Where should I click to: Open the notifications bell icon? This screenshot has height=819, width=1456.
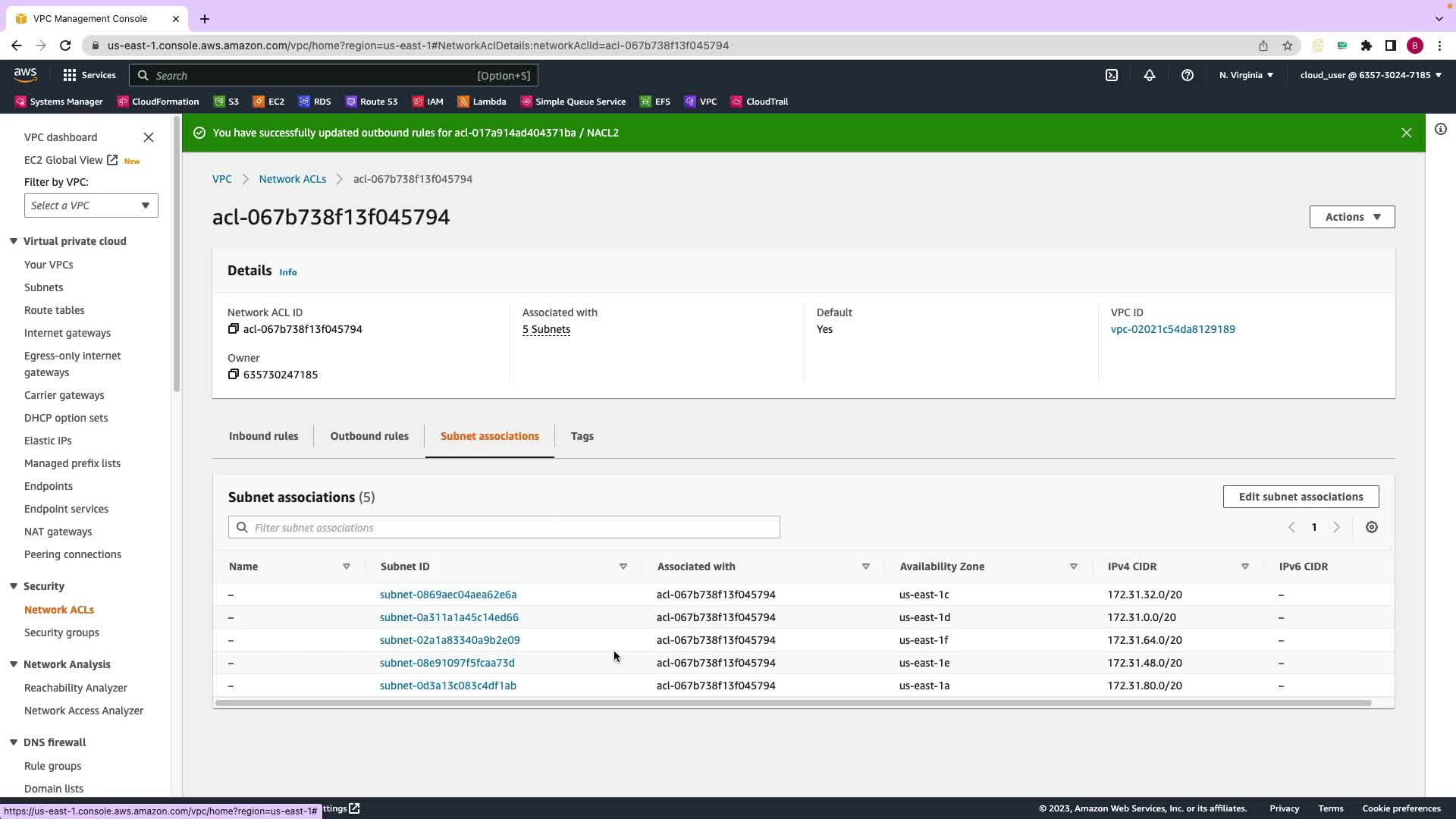1150,75
